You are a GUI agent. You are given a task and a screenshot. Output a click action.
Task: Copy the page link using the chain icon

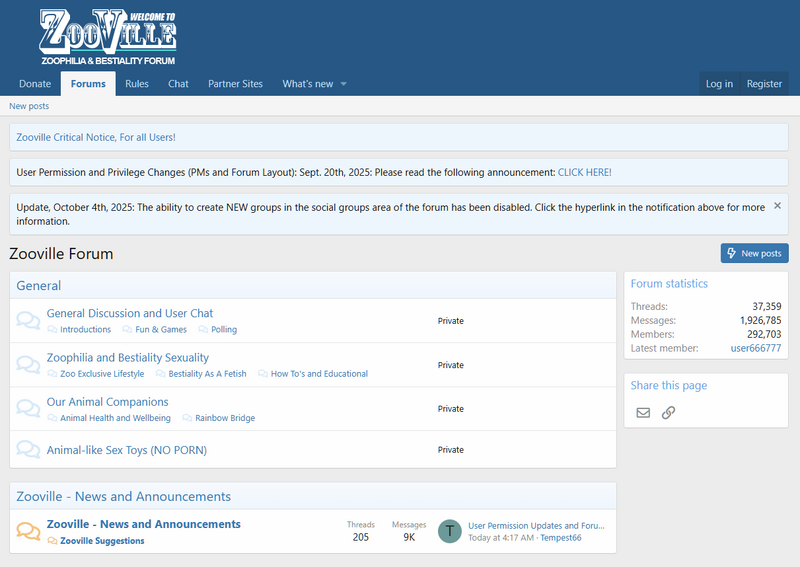pyautogui.click(x=668, y=412)
